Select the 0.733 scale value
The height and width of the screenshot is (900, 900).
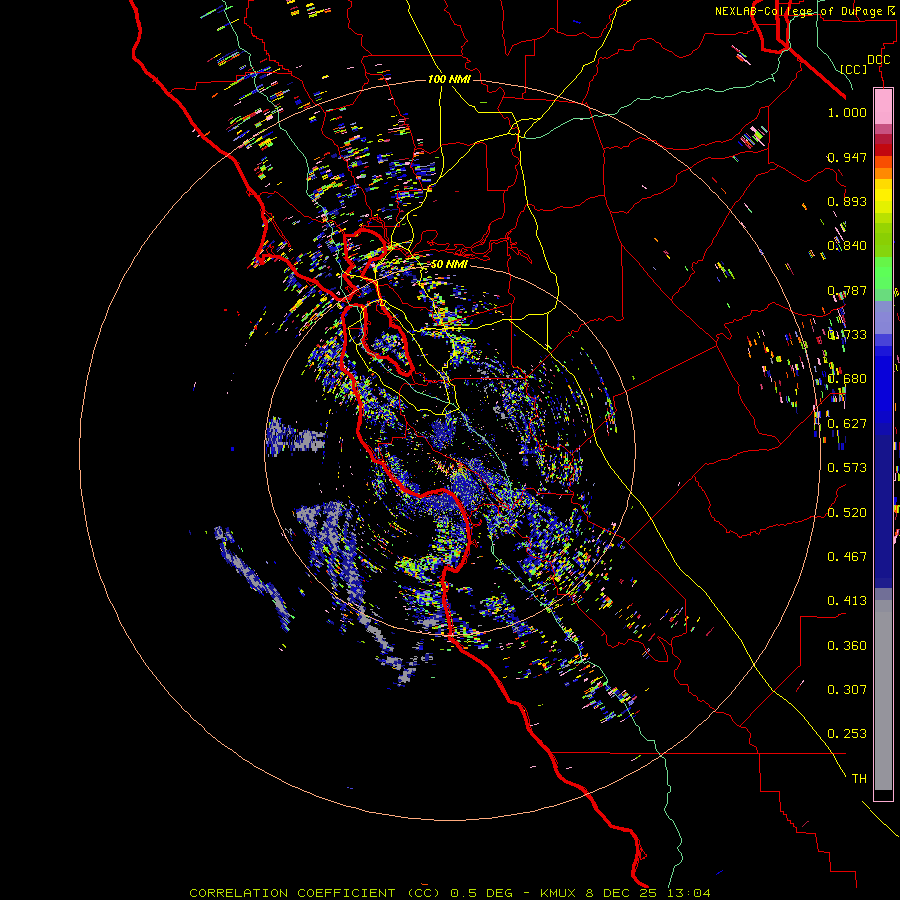point(847,335)
